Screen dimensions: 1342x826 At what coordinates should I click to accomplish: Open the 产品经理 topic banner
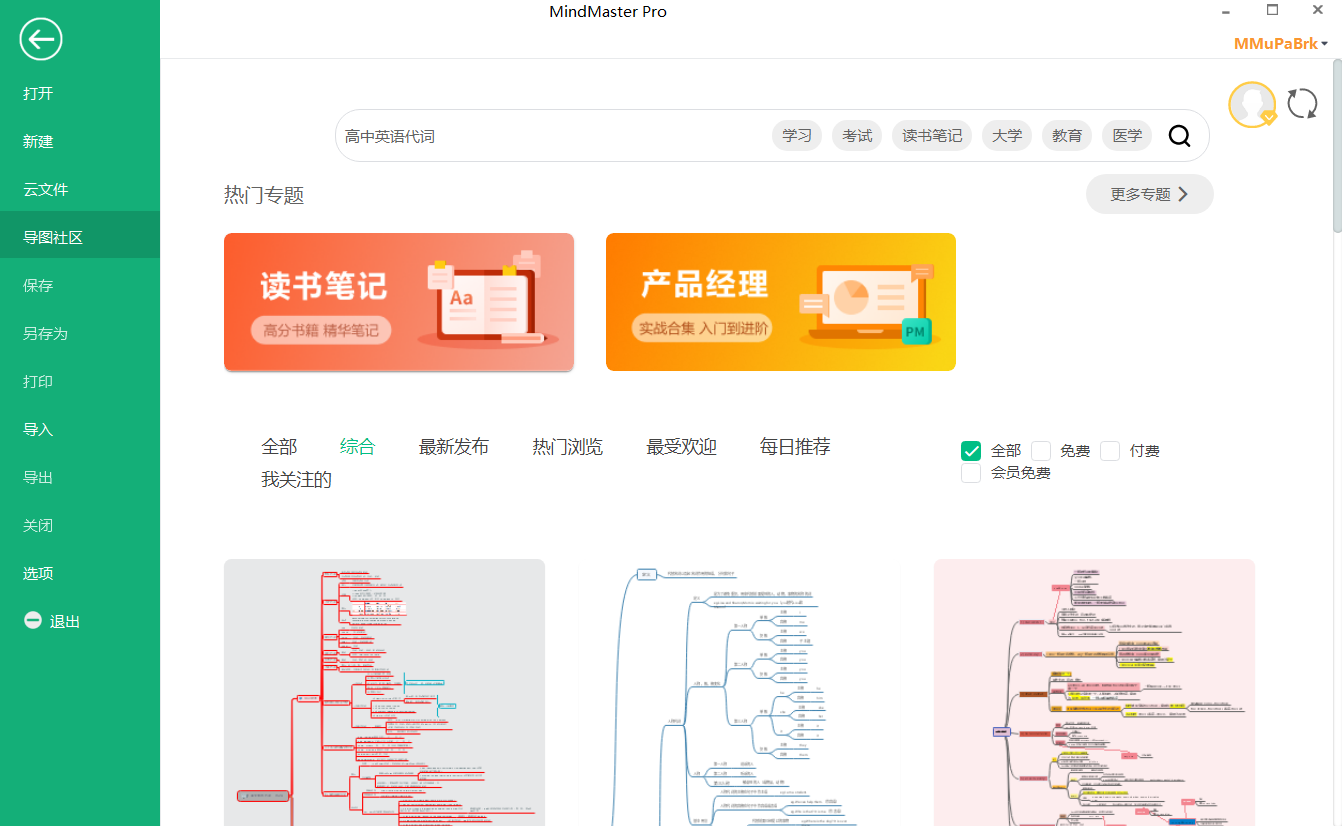coord(781,302)
